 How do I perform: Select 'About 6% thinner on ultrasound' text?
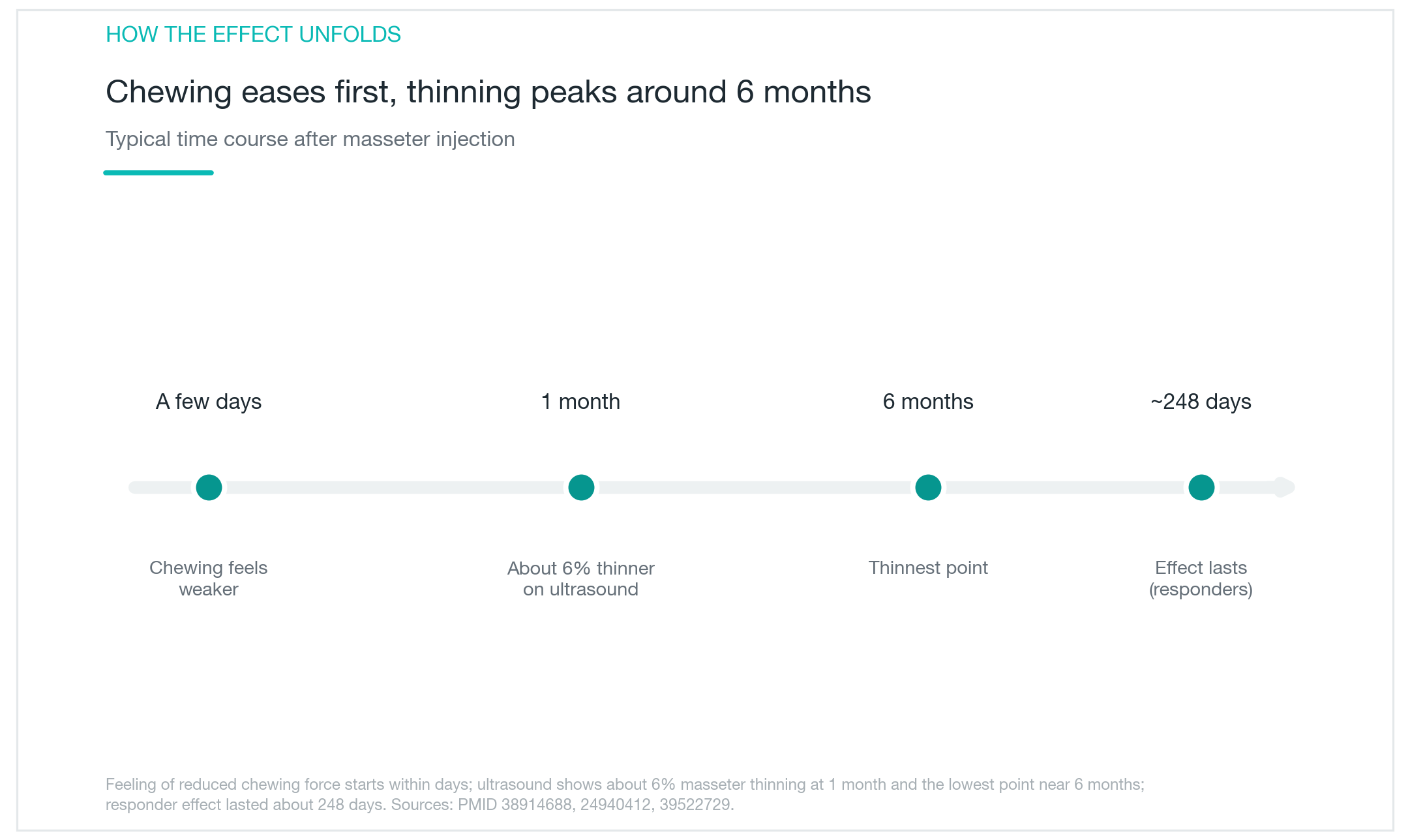[581, 578]
